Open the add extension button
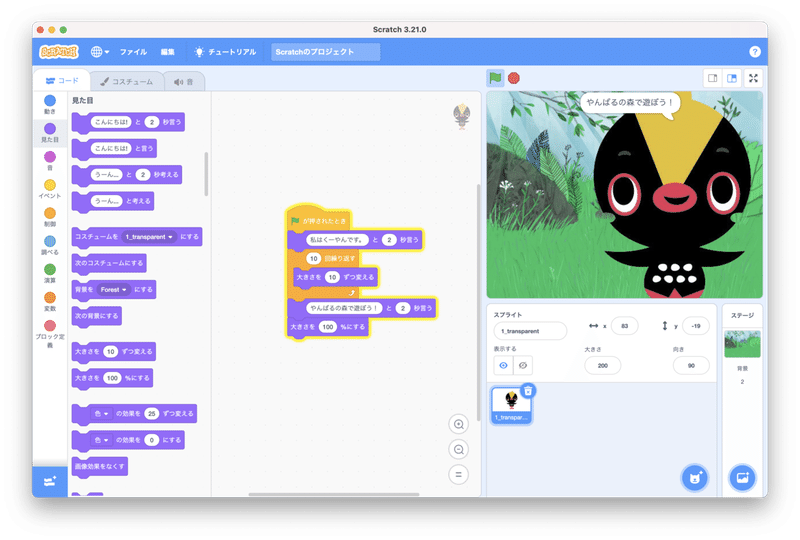The image size is (800, 540). click(x=49, y=481)
